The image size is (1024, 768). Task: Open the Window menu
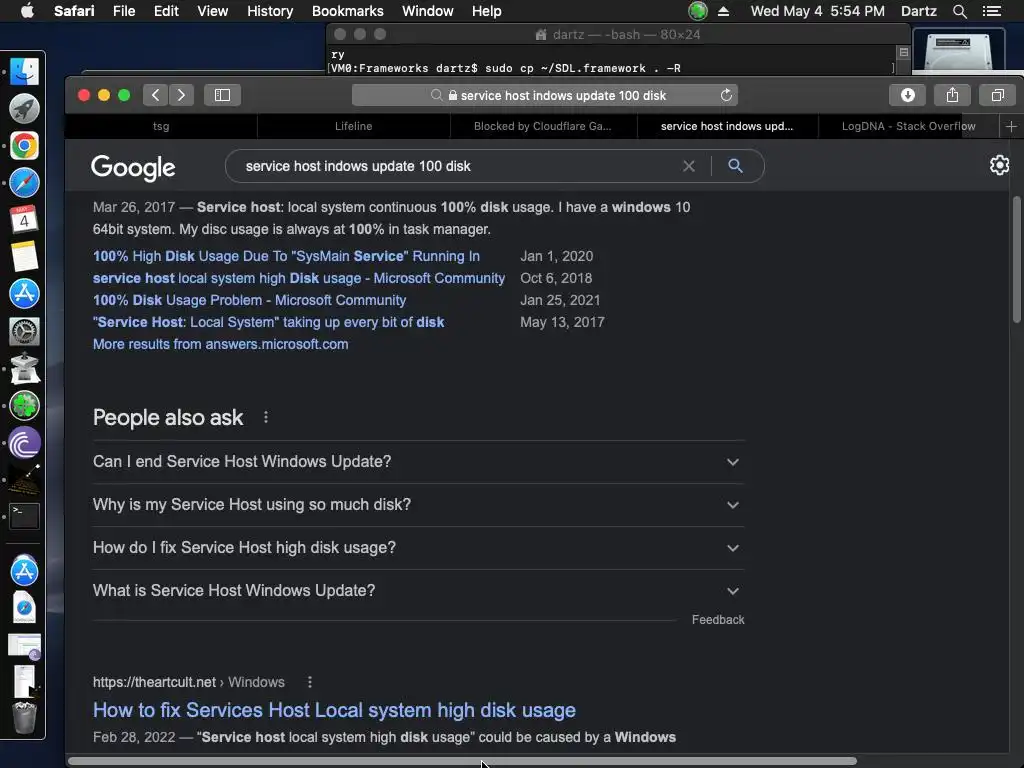(x=427, y=11)
